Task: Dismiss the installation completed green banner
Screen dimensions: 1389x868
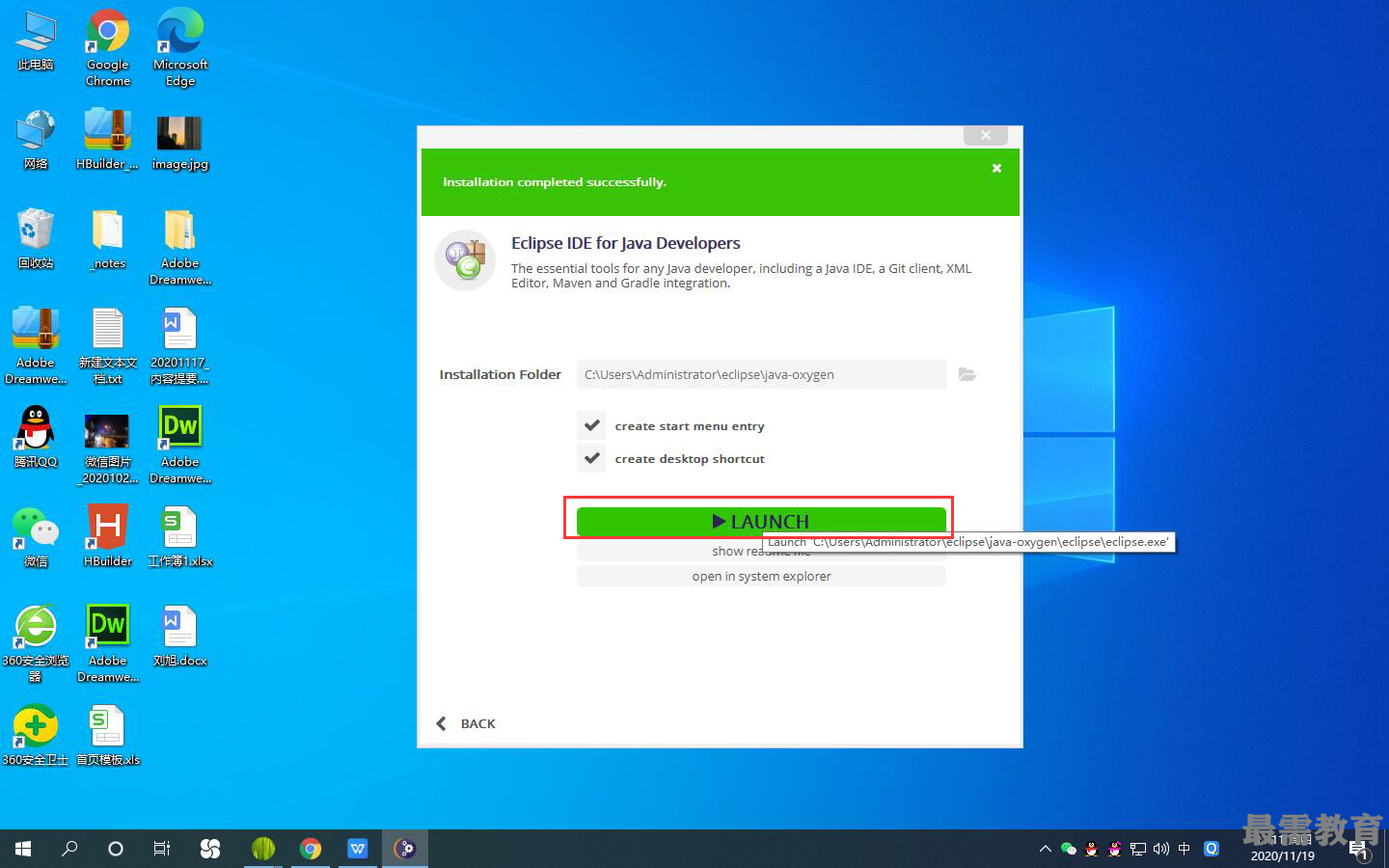Action: (x=996, y=168)
